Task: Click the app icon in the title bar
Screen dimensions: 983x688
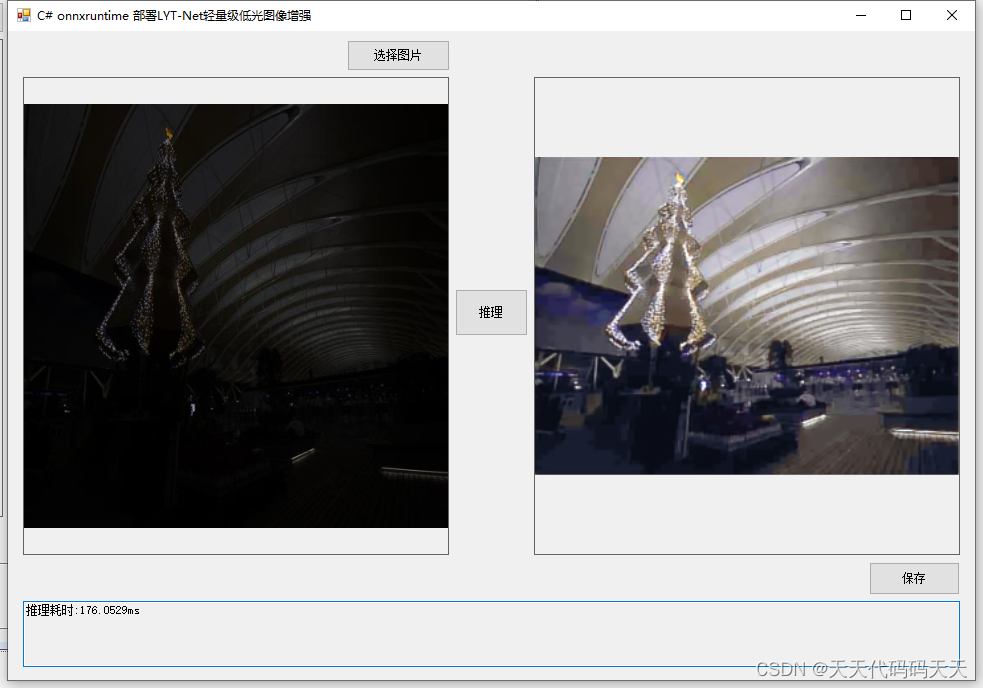Action: [x=23, y=15]
